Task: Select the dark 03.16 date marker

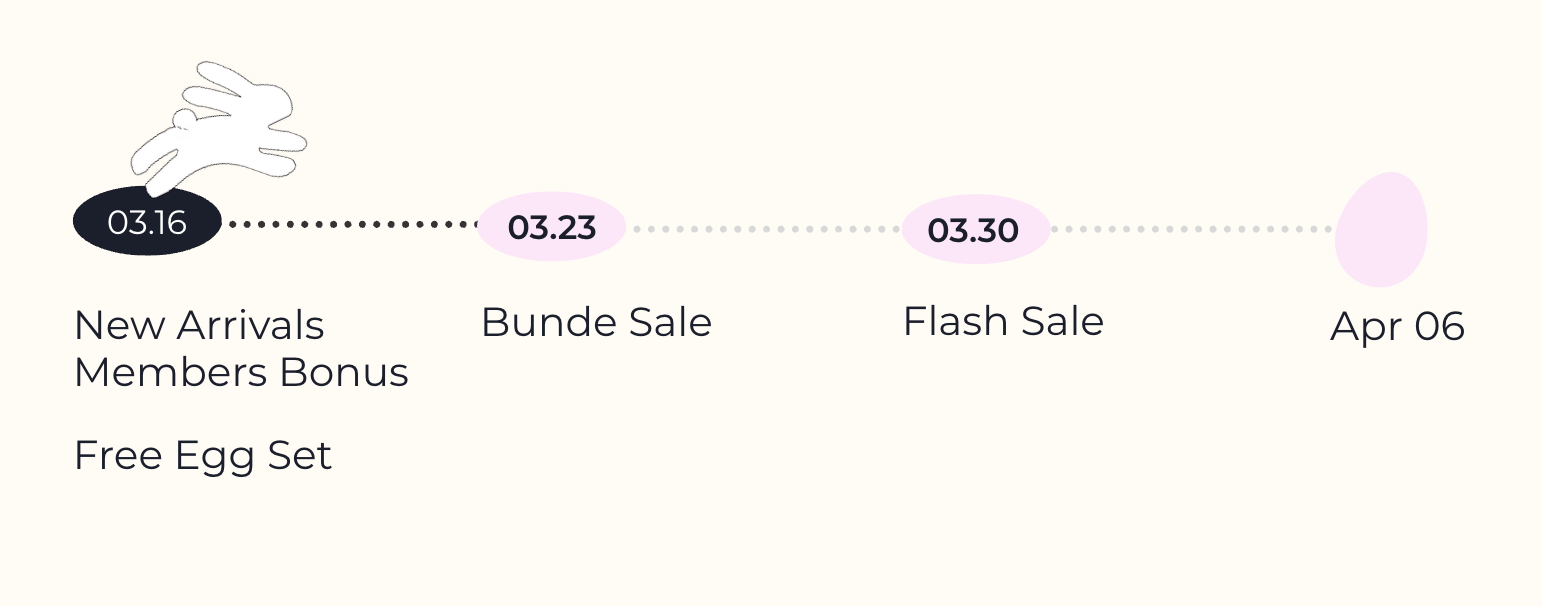Action: (x=147, y=222)
